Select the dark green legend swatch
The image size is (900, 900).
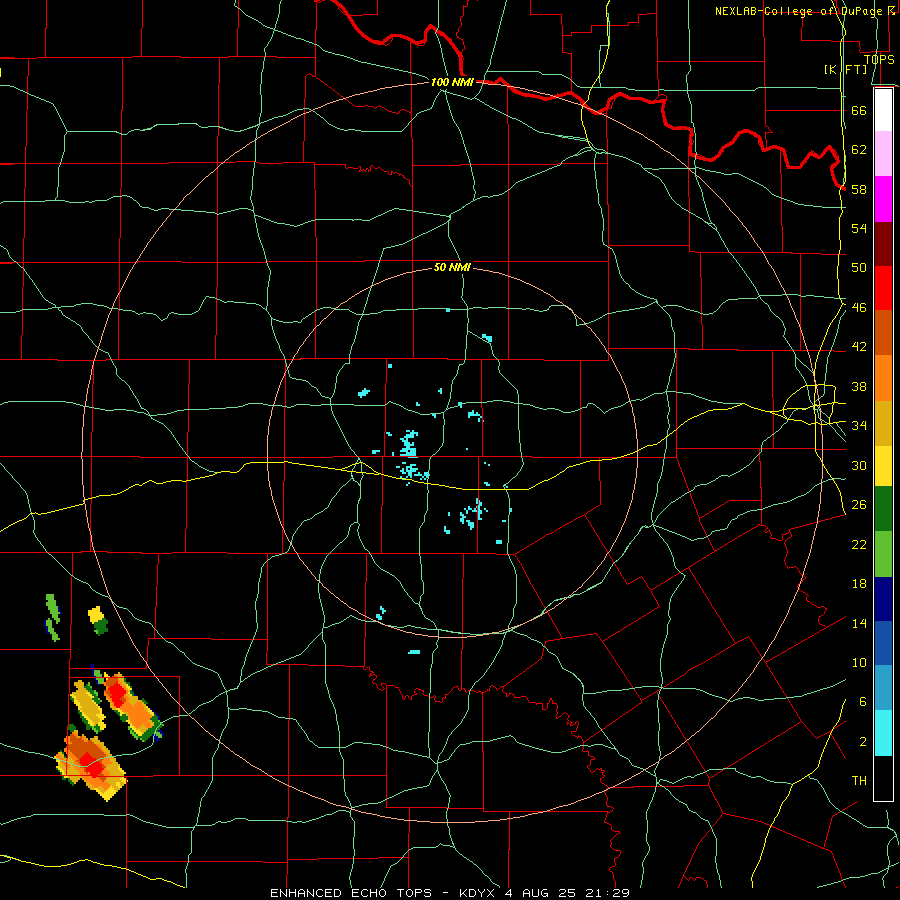coord(883,509)
